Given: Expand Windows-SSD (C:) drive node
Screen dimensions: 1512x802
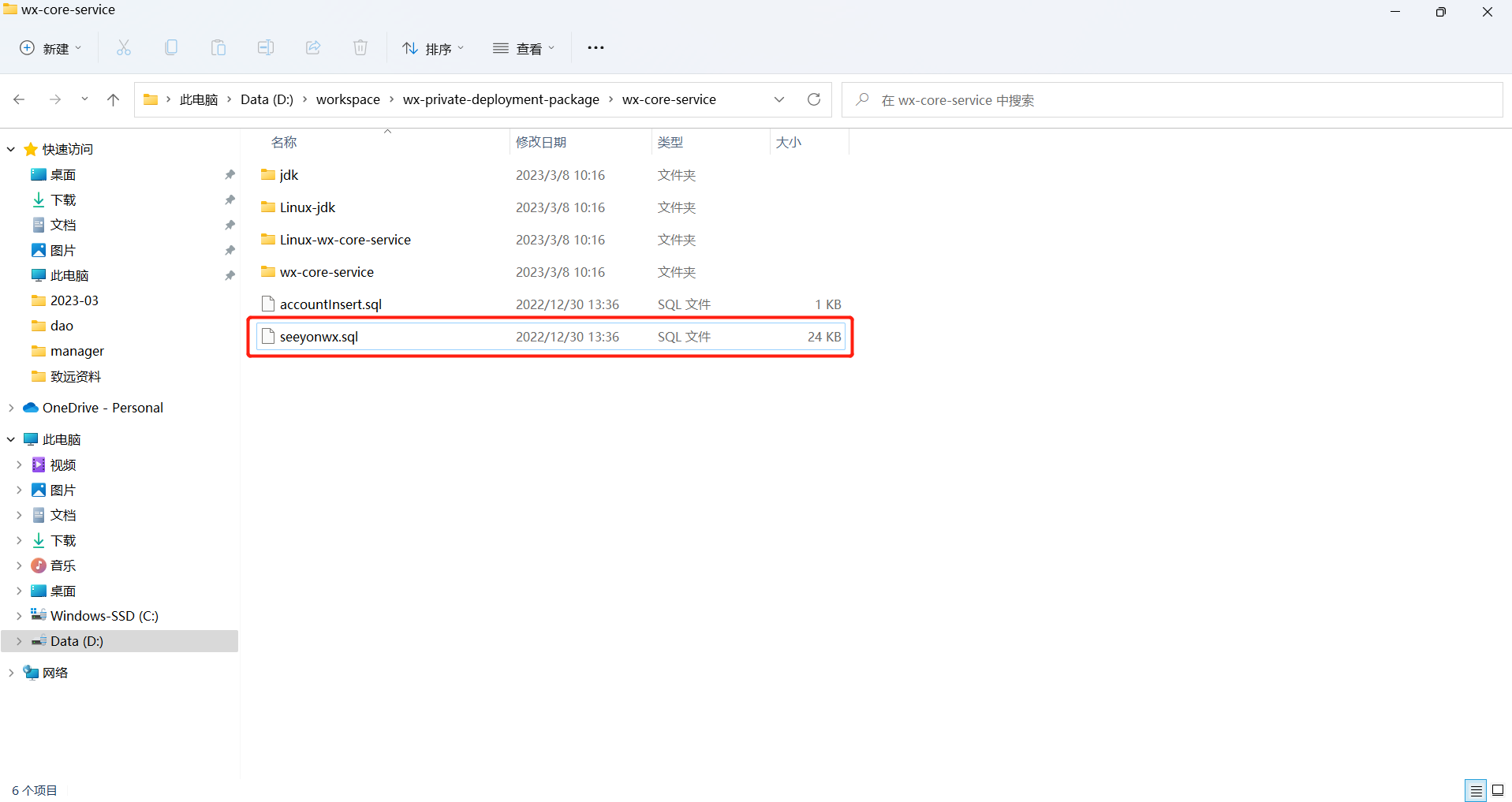Looking at the screenshot, I should 19,616.
